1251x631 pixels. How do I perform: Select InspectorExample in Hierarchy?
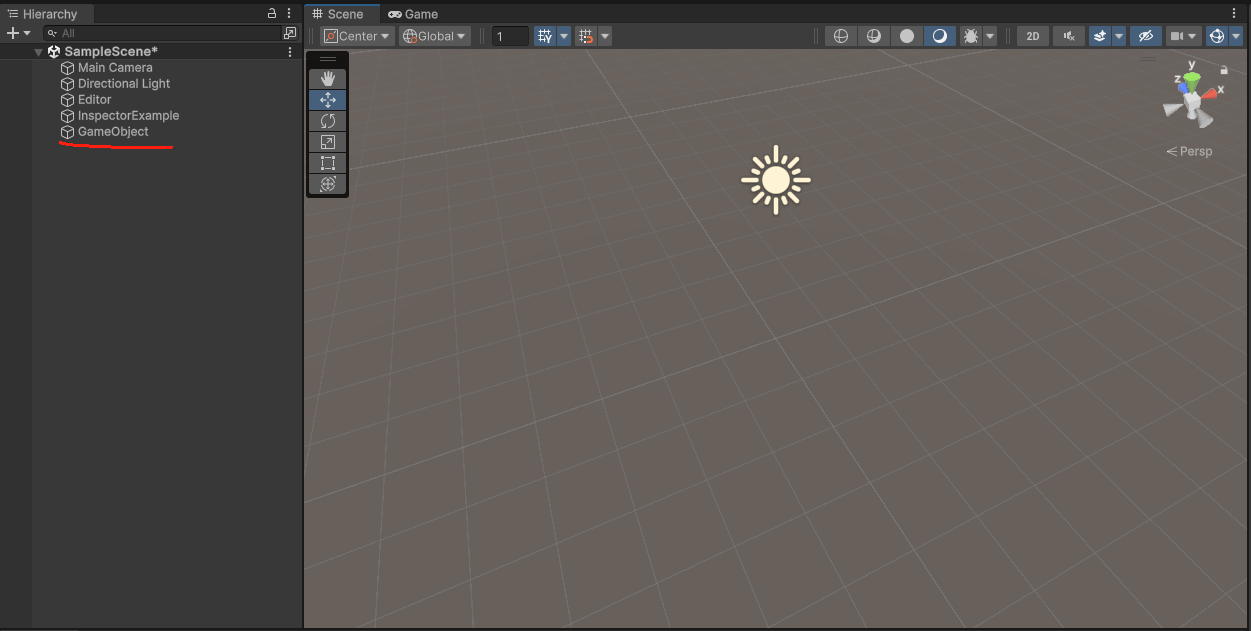pyautogui.click(x=129, y=116)
